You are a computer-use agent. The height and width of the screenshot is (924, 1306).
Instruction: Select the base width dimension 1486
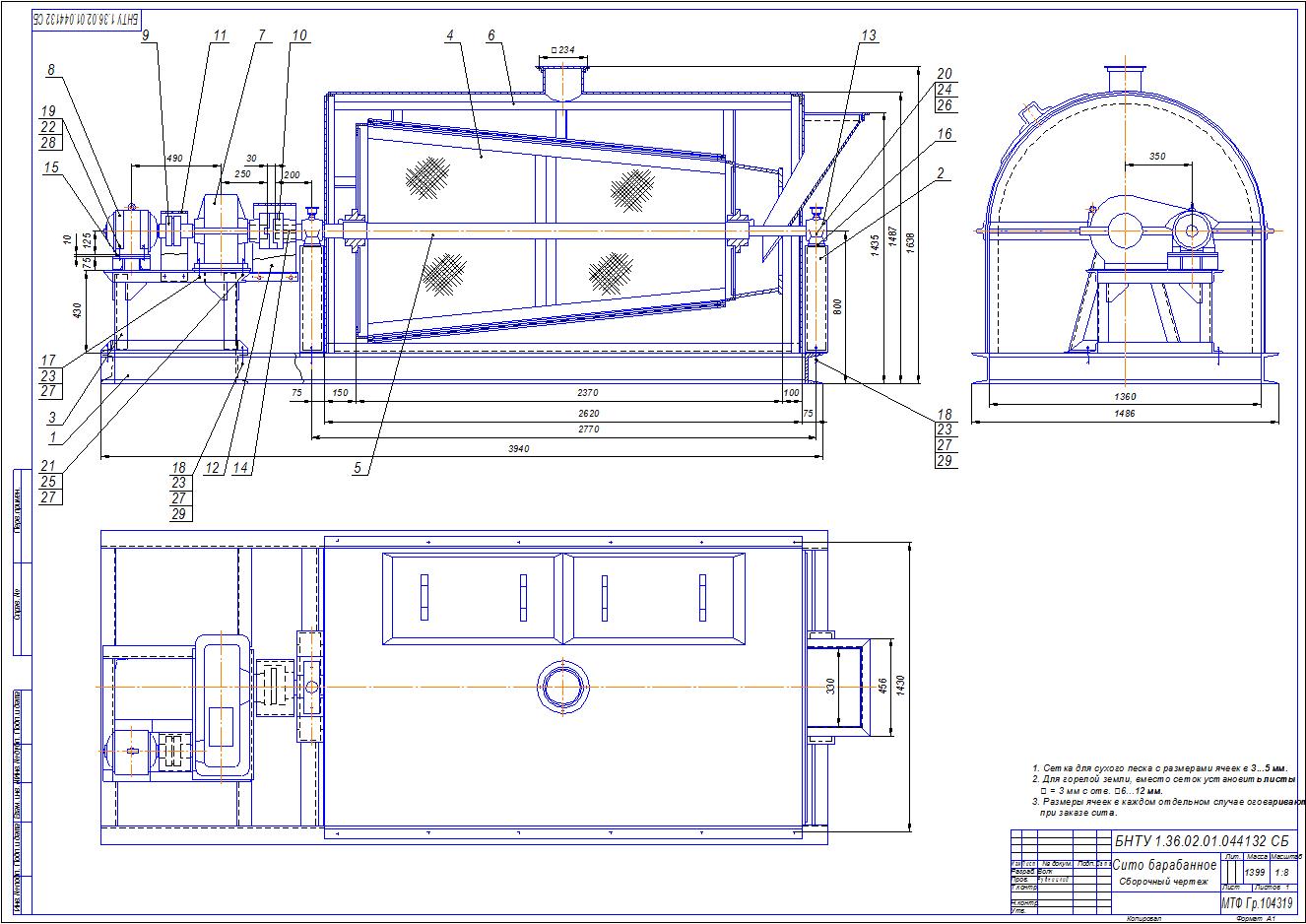[x=1124, y=414]
